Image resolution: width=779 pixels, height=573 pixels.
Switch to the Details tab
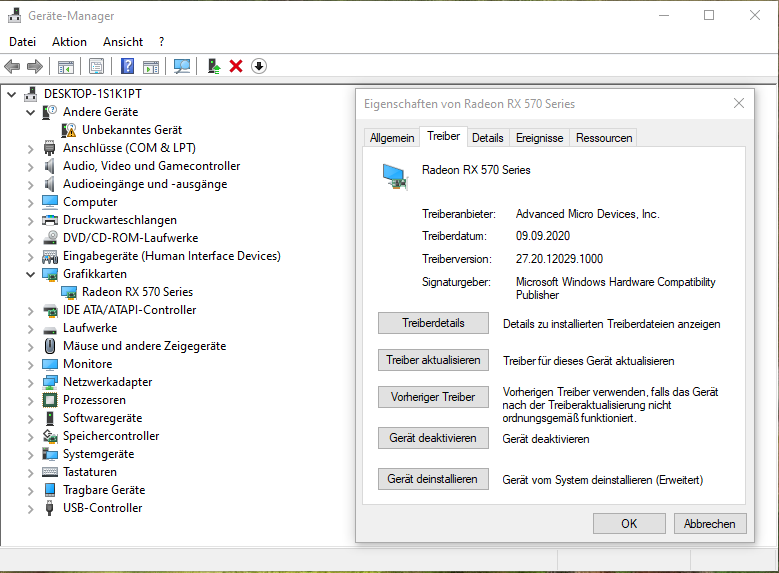[487, 138]
